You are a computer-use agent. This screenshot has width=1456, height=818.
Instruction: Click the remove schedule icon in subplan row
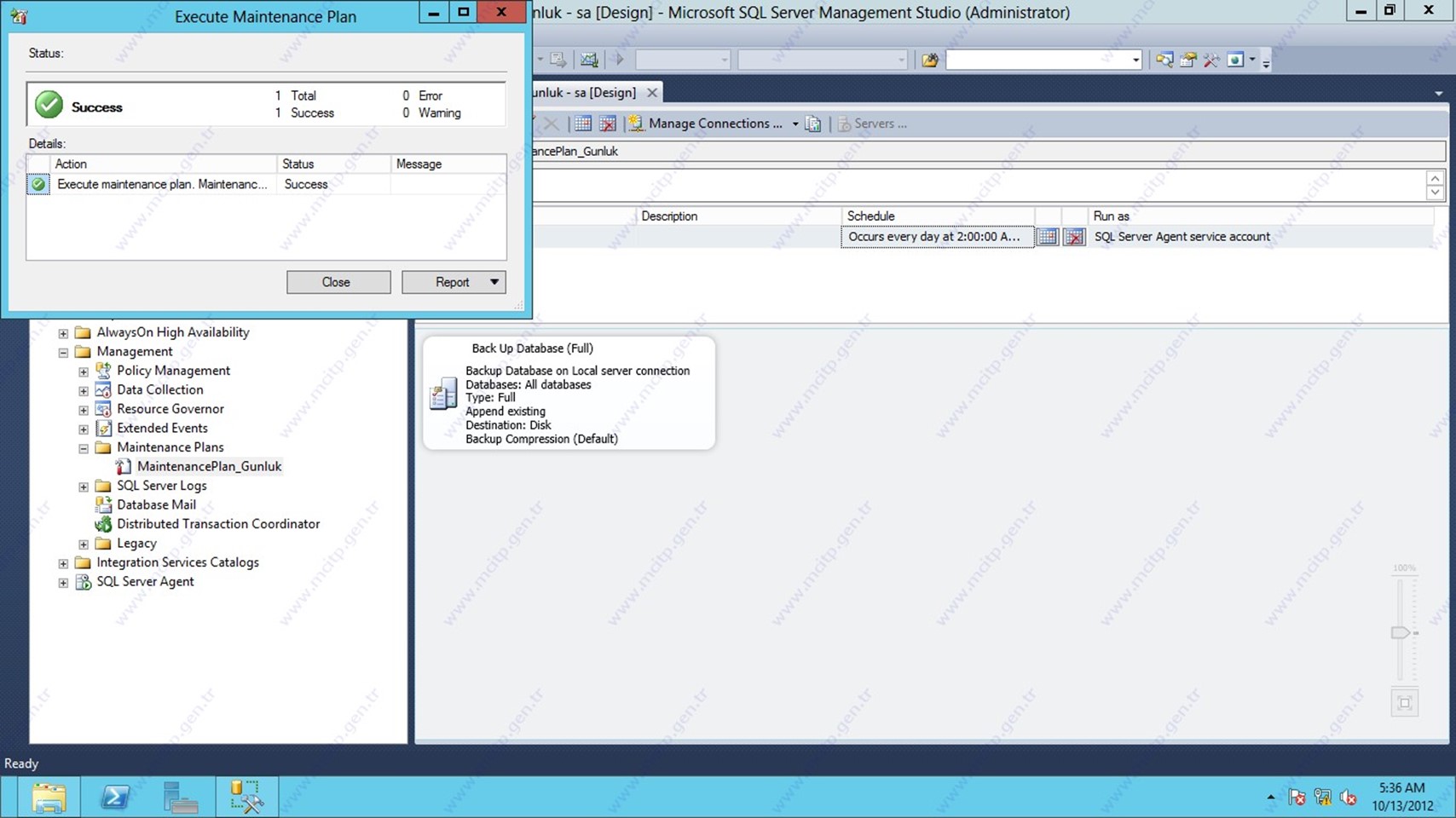point(1074,237)
